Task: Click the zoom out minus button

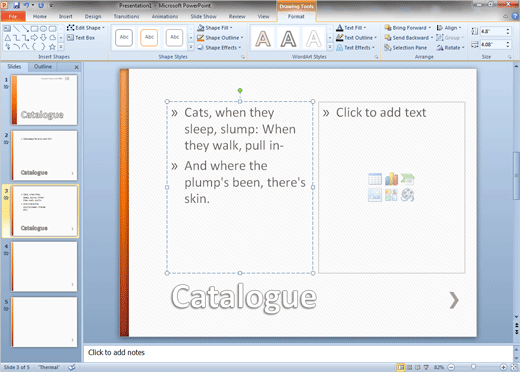Action: click(451, 367)
